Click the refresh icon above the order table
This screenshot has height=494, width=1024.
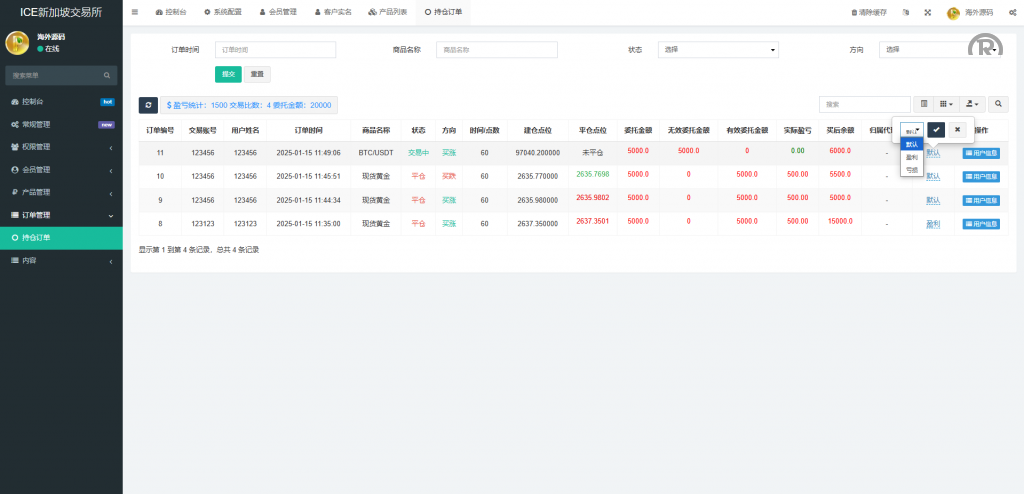pos(148,105)
